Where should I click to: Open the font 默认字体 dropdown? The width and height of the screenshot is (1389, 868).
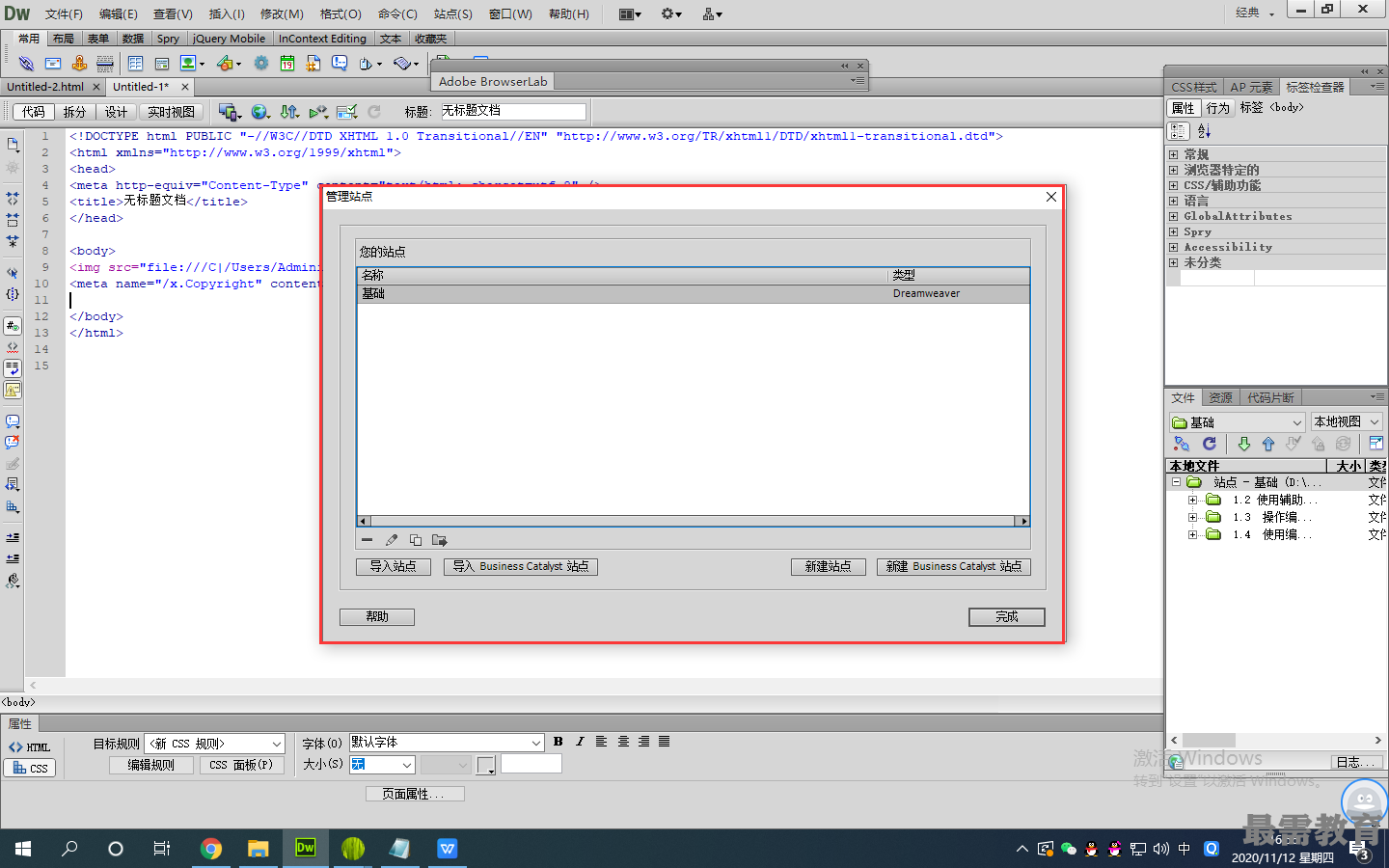coord(447,742)
